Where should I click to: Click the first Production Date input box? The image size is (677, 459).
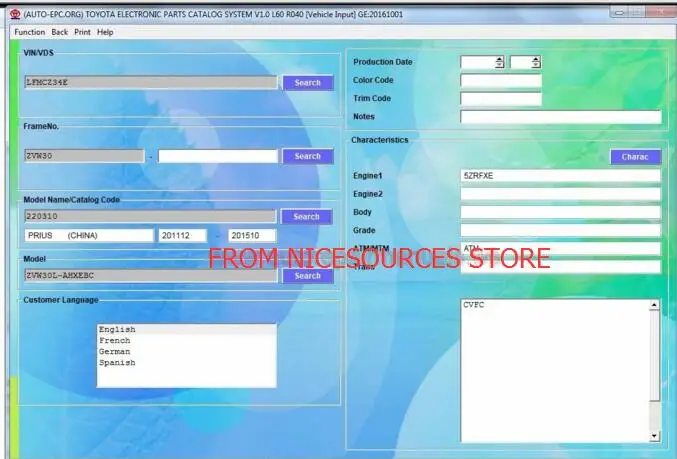tap(478, 62)
